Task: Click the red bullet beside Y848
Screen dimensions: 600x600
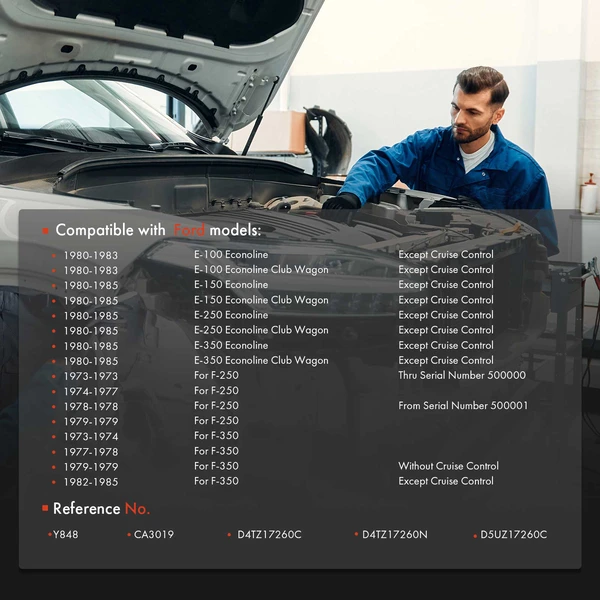Action: 50,535
